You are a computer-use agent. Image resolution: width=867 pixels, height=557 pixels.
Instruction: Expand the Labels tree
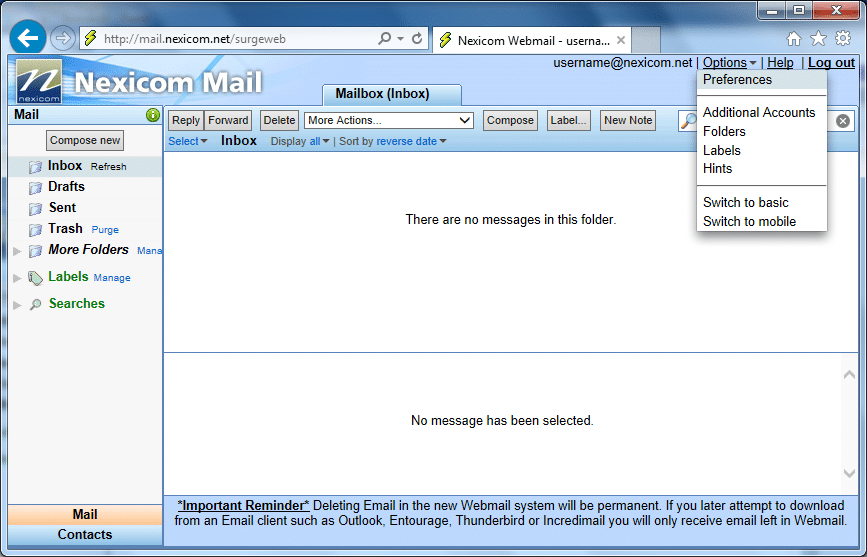pyautogui.click(x=17, y=278)
